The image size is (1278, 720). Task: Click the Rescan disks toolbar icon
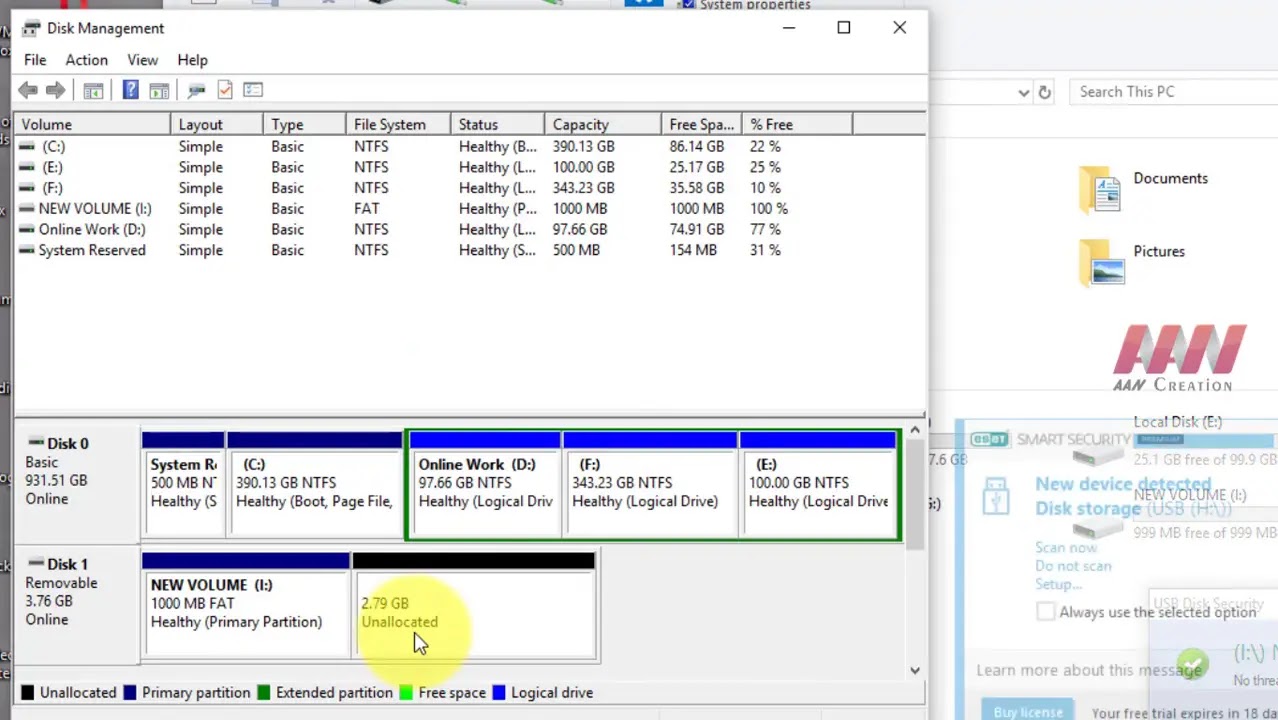(x=196, y=91)
